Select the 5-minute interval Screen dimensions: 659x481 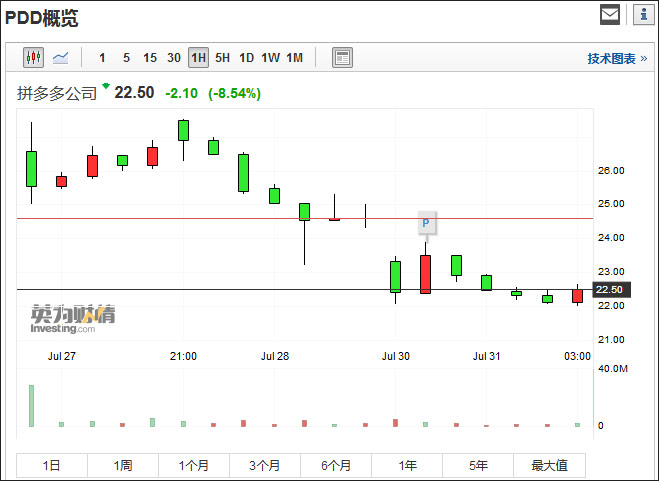point(126,58)
